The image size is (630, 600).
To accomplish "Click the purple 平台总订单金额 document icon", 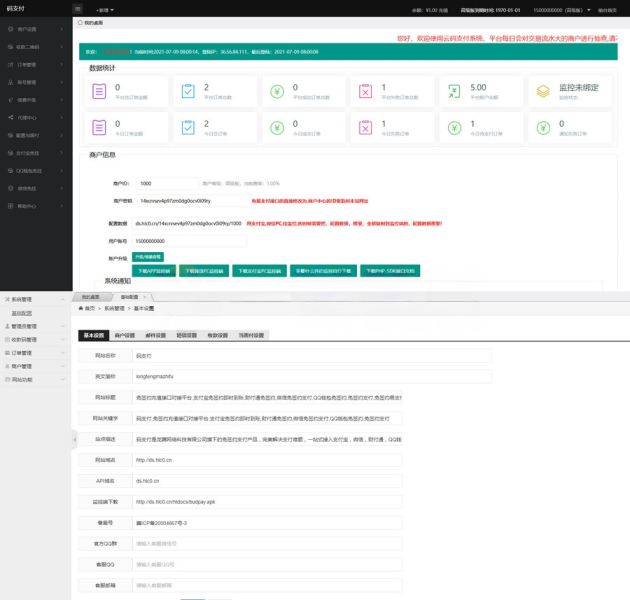I will tap(99, 91).
